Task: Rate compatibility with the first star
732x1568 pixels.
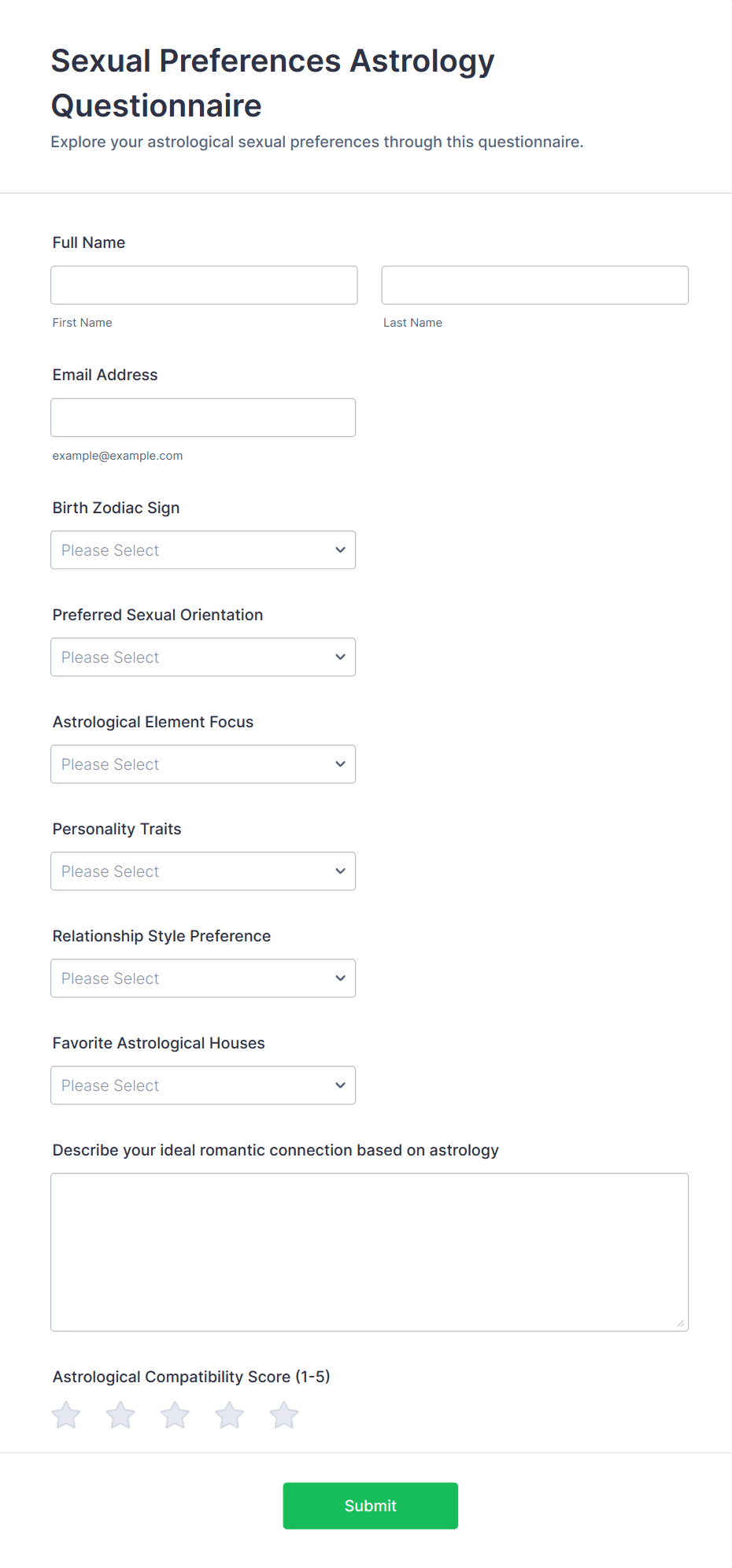Action: click(x=66, y=1415)
